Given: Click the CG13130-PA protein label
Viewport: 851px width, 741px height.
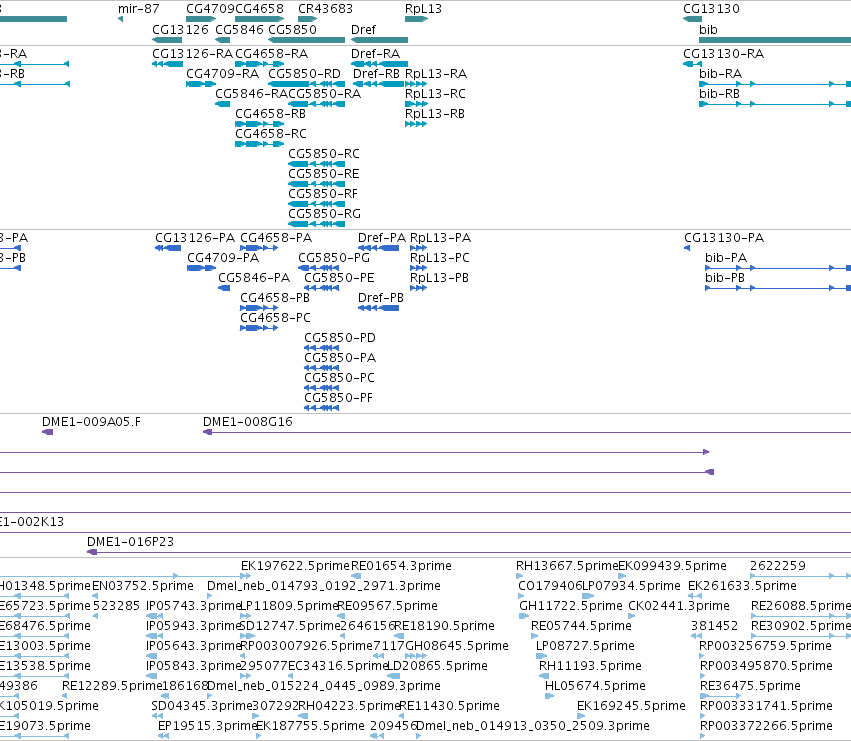Looking at the screenshot, I should [x=724, y=238].
